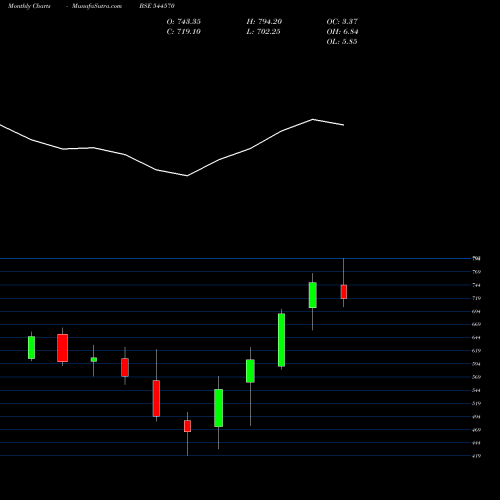500x500 pixels.
Task: Click the 569 price axis label
Action: (x=477, y=377)
